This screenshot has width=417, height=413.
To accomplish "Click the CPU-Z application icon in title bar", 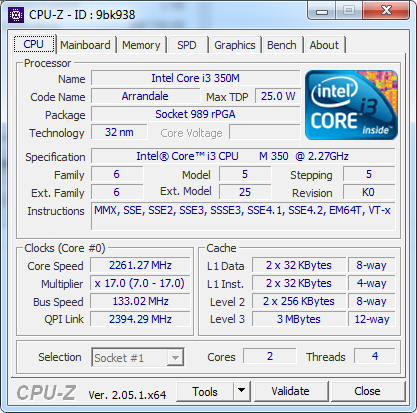I will [x=16, y=15].
